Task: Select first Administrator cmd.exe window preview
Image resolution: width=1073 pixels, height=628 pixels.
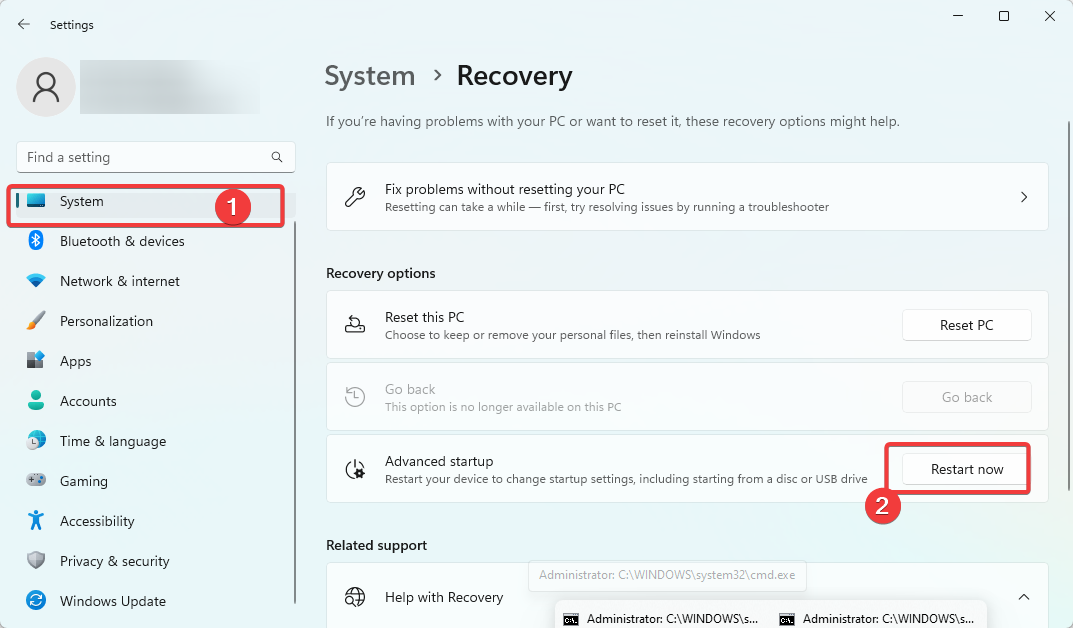Action: click(662, 618)
